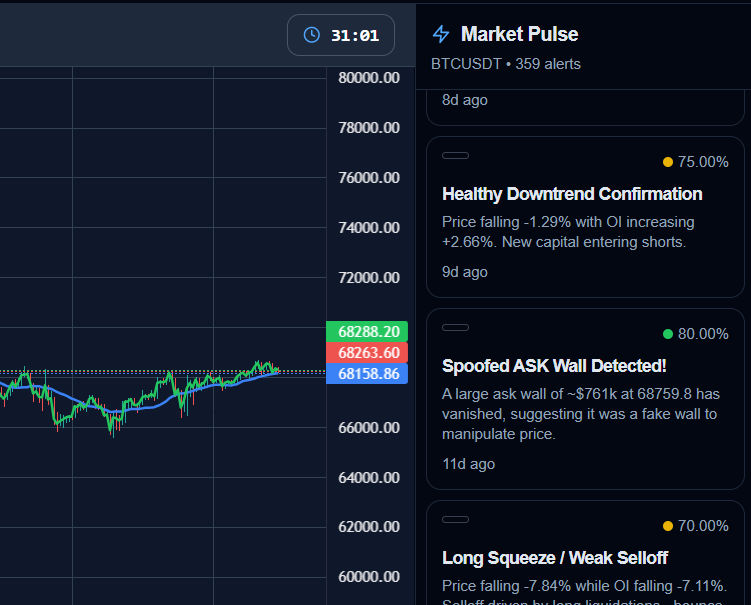The height and width of the screenshot is (605, 751).
Task: Click the Price falling -1.29% alert description
Action: point(568,232)
